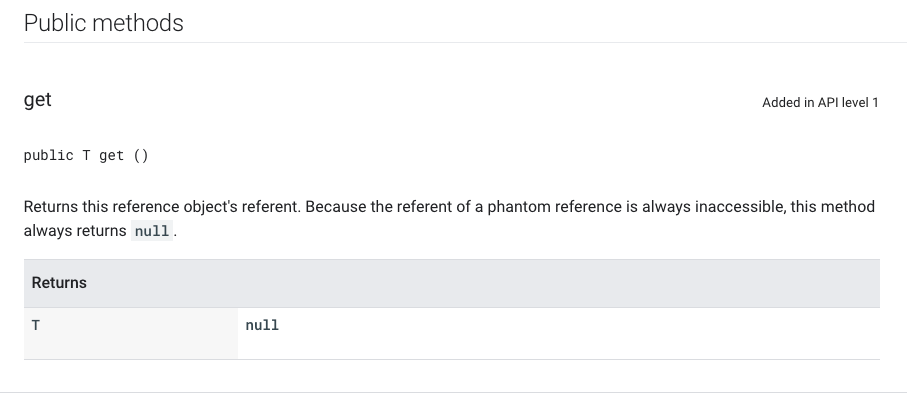Click the "Public methods" section heading
The width and height of the screenshot is (907, 405).
(103, 23)
